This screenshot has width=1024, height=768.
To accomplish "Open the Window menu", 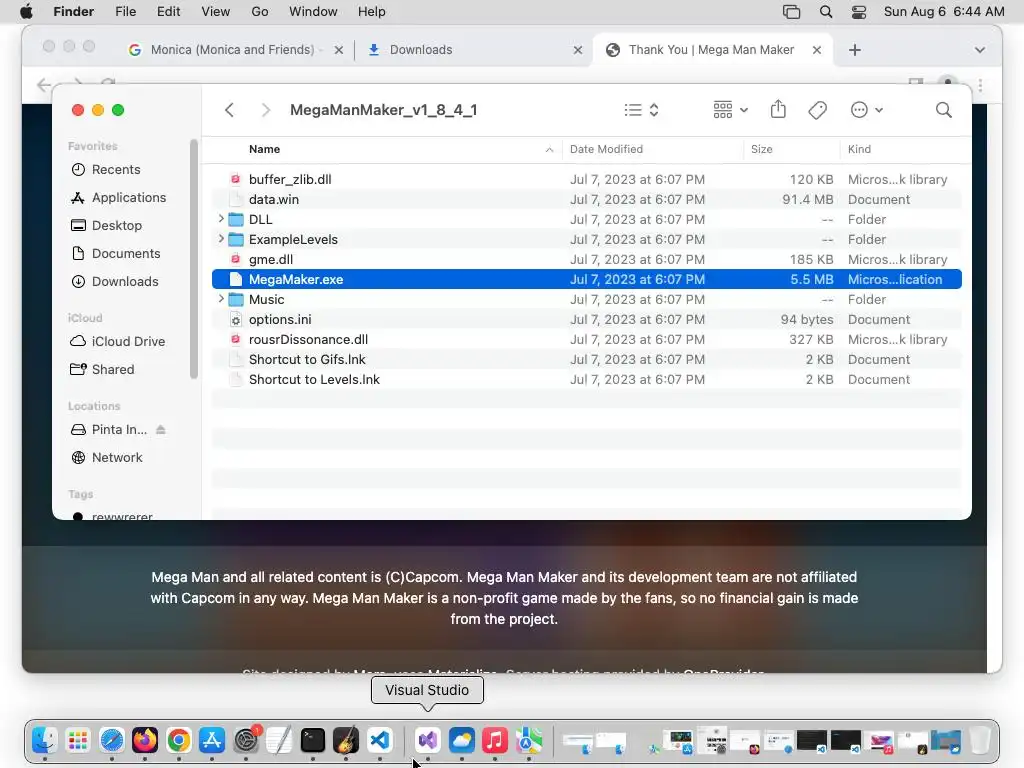I will (x=313, y=12).
